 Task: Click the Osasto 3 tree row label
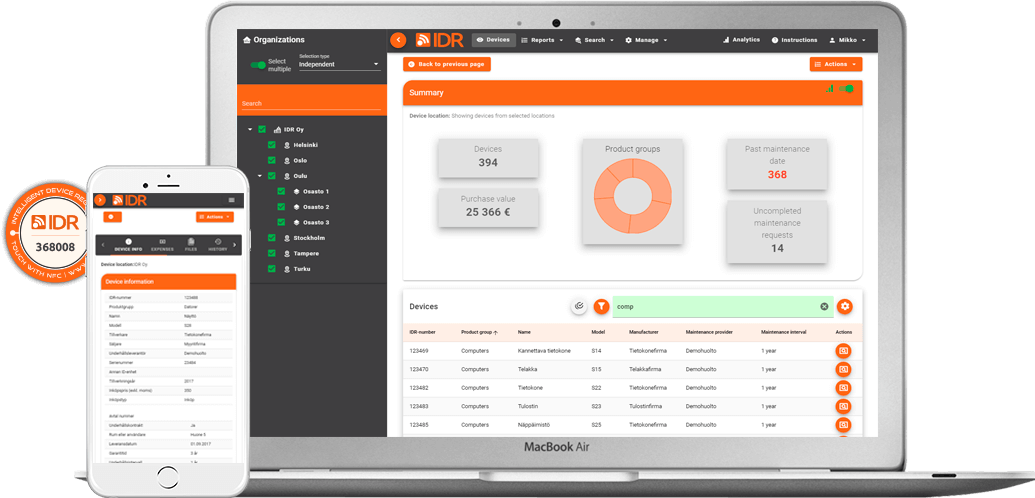coord(316,223)
